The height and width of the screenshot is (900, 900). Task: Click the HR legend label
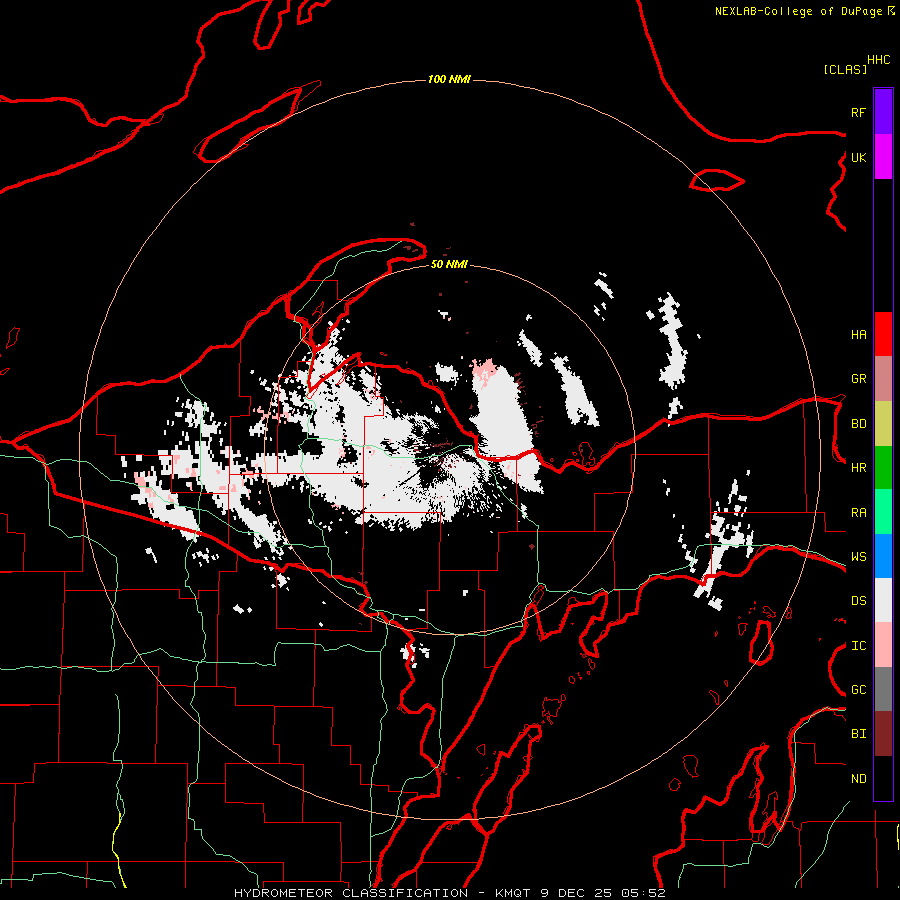[858, 468]
